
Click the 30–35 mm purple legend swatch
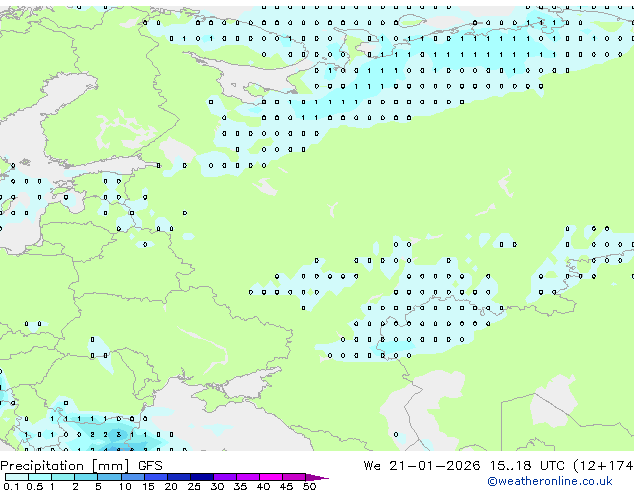225,477
